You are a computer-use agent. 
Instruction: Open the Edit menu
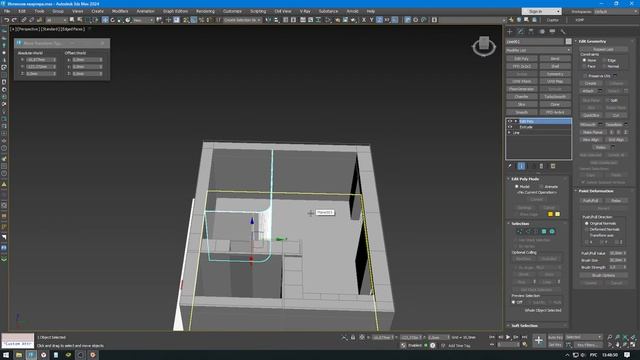(x=22, y=11)
